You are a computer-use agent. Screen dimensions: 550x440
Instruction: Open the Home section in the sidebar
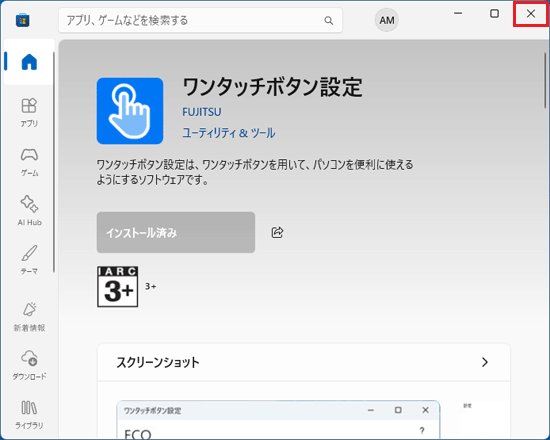pyautogui.click(x=29, y=62)
